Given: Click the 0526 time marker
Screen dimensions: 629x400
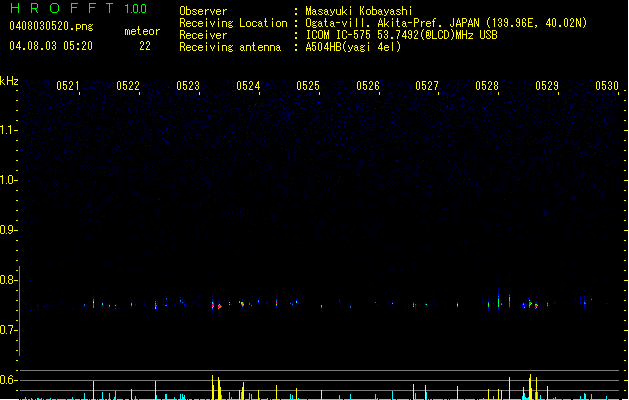Looking at the screenshot, I should [368, 86].
